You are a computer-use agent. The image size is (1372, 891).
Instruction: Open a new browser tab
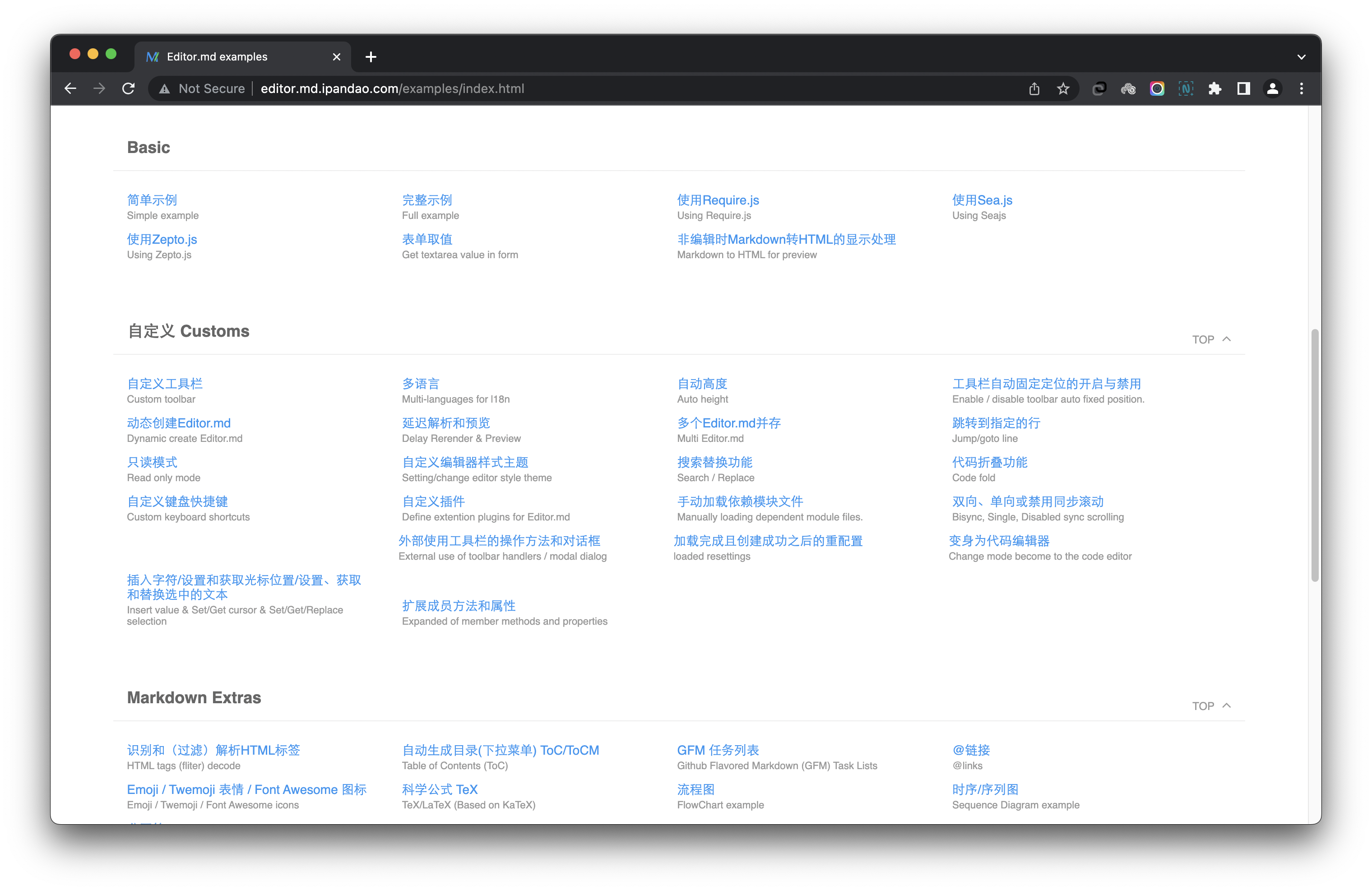(x=371, y=56)
